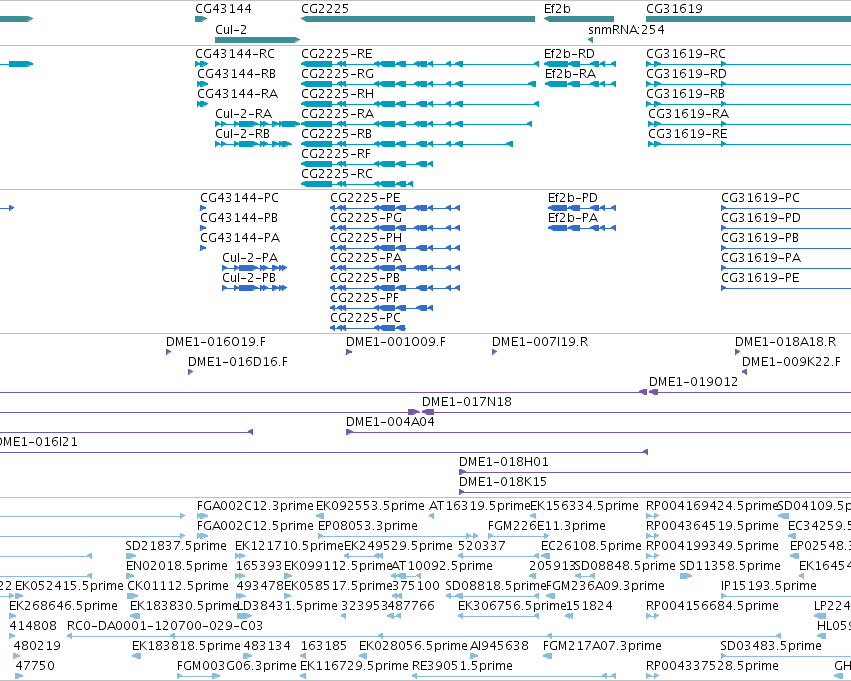Select the DME1-018H01 clone line

[x=655, y=472]
